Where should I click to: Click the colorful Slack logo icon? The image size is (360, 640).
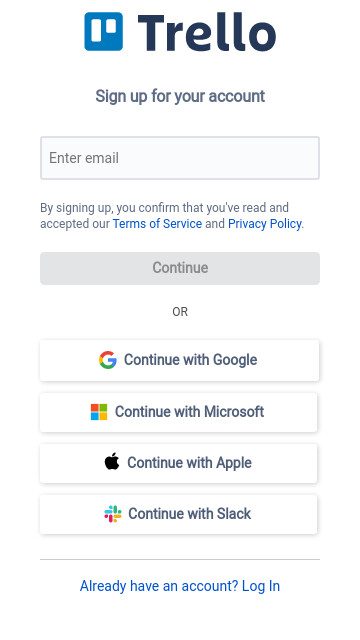click(x=113, y=514)
